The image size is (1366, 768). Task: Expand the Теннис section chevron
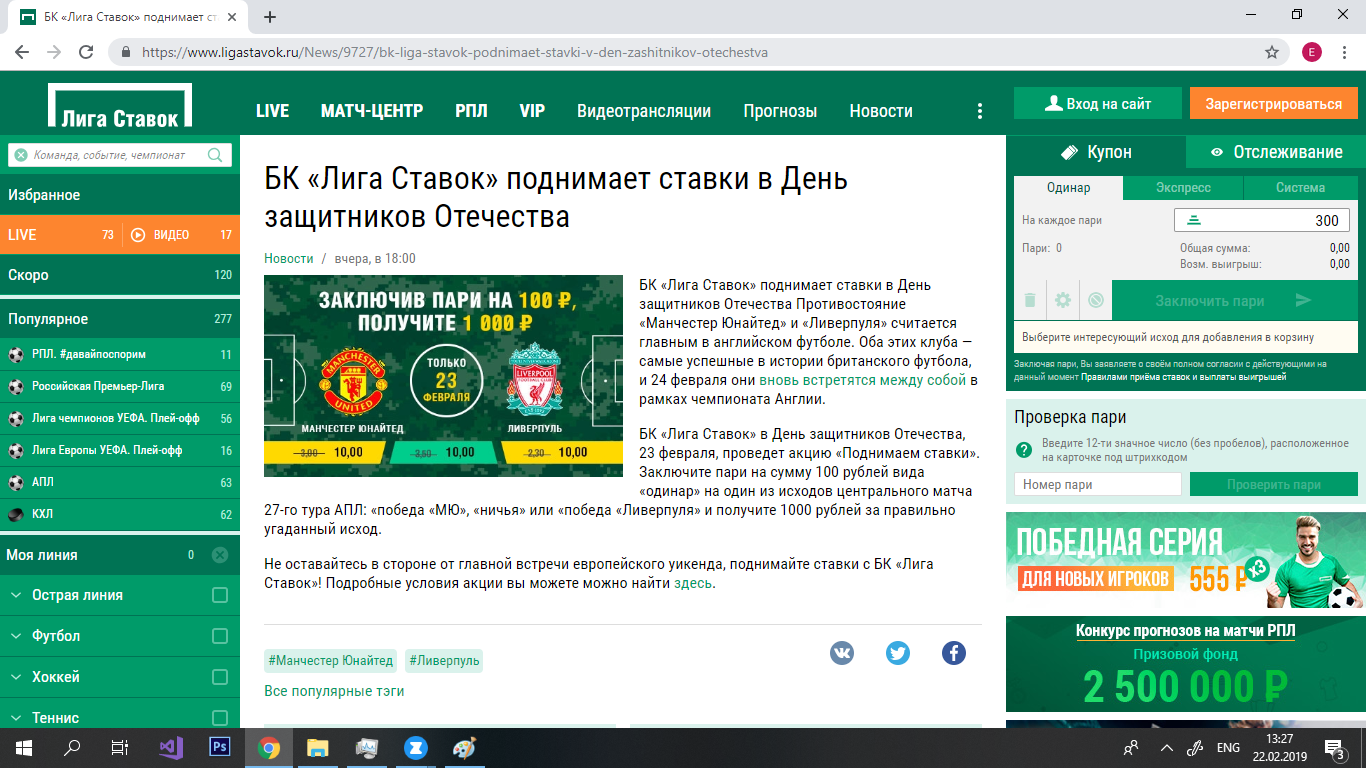16,718
